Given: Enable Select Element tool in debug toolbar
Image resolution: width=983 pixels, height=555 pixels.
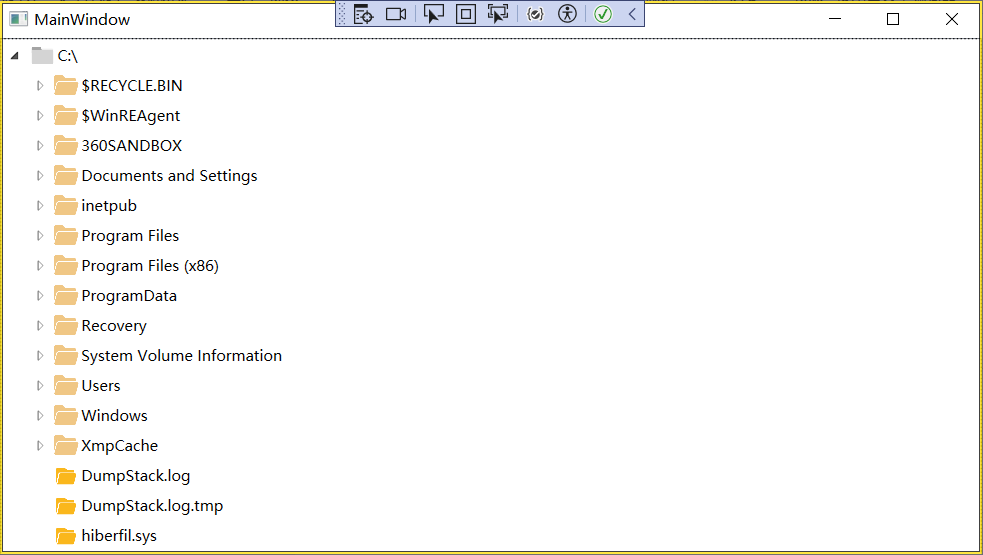Looking at the screenshot, I should [x=433, y=14].
